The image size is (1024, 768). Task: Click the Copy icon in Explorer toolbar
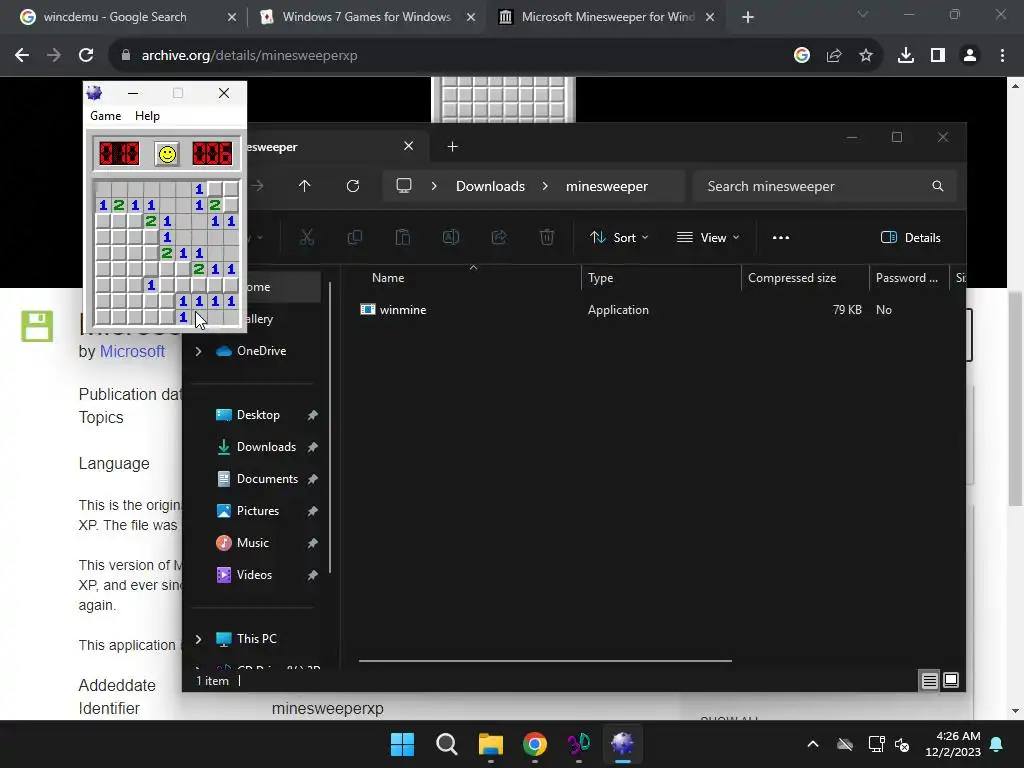tap(355, 238)
